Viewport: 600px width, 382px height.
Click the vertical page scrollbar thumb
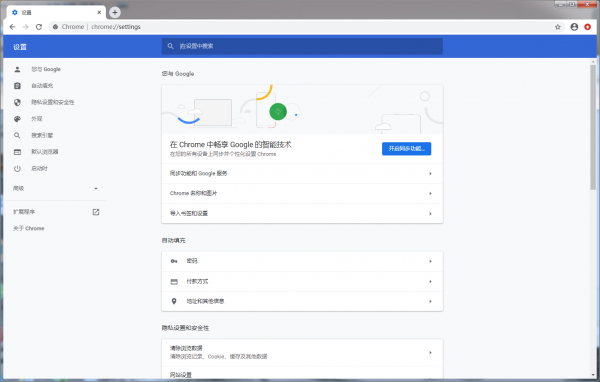[x=593, y=127]
